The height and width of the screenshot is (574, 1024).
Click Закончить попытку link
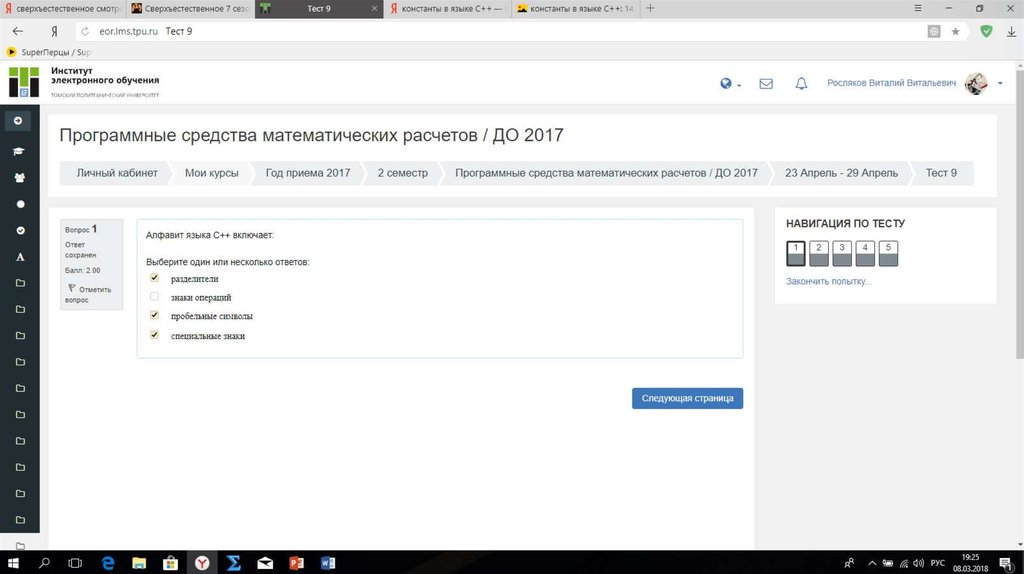pyautogui.click(x=829, y=281)
